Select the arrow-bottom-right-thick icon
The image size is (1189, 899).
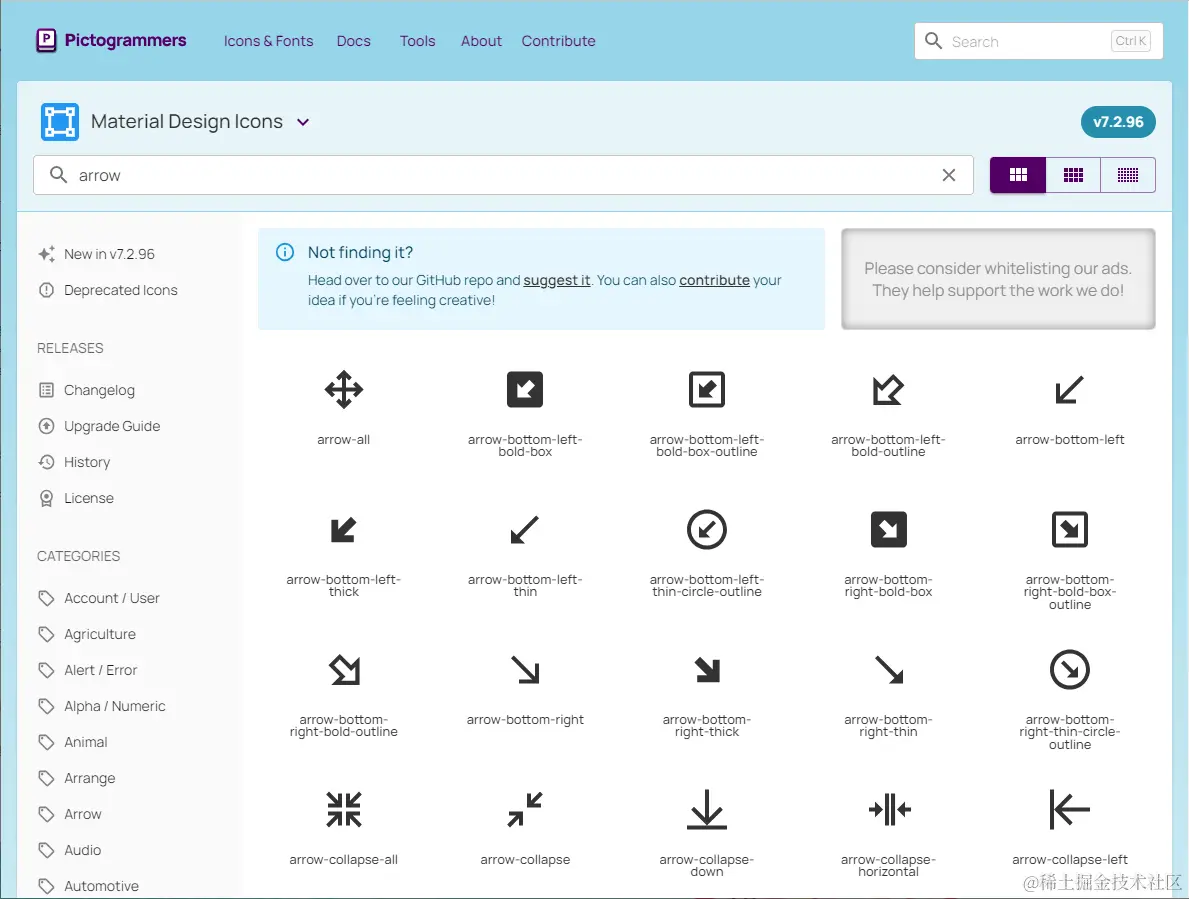[707, 670]
